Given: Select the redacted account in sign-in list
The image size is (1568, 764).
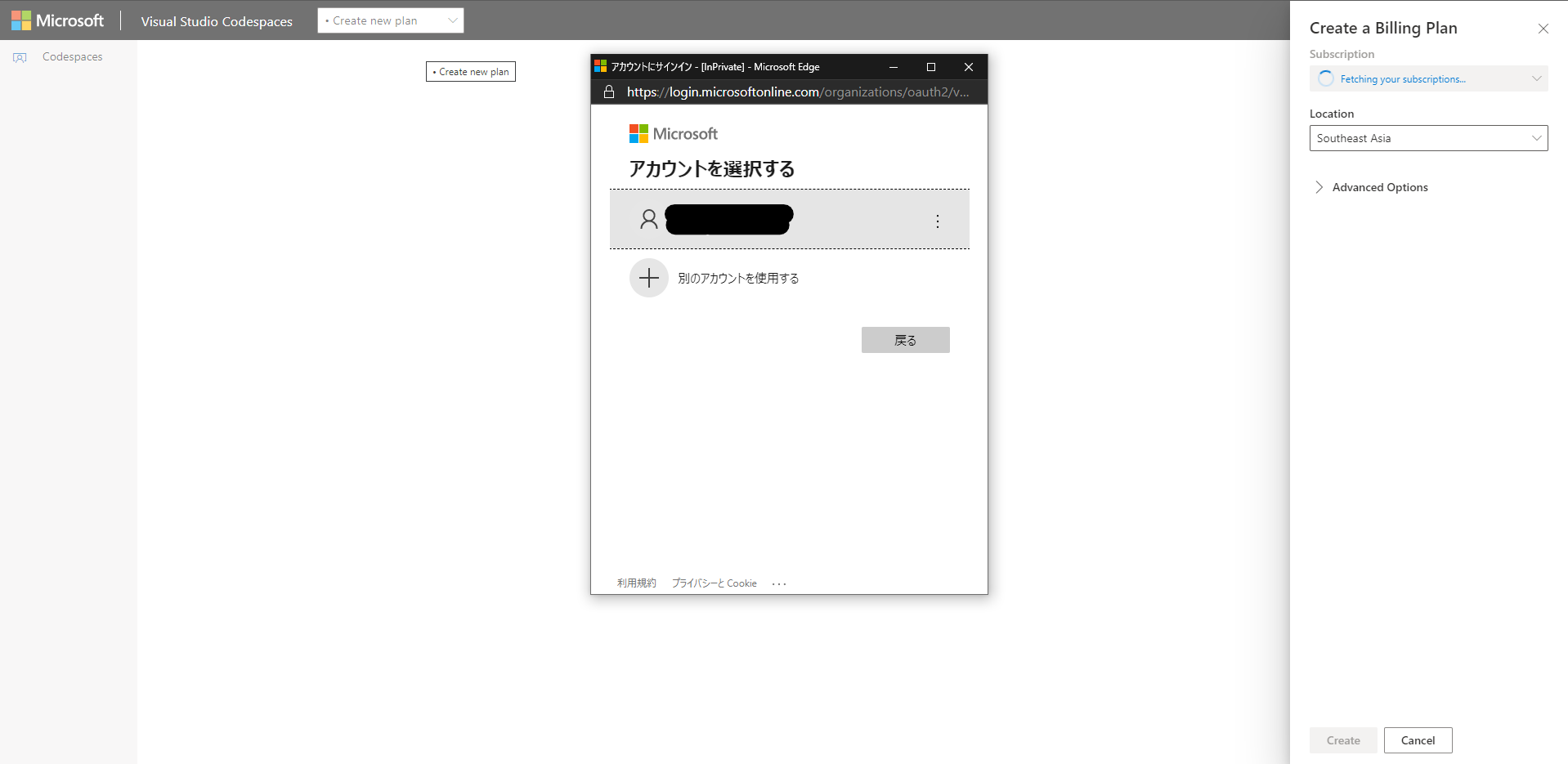Looking at the screenshot, I should (x=790, y=219).
